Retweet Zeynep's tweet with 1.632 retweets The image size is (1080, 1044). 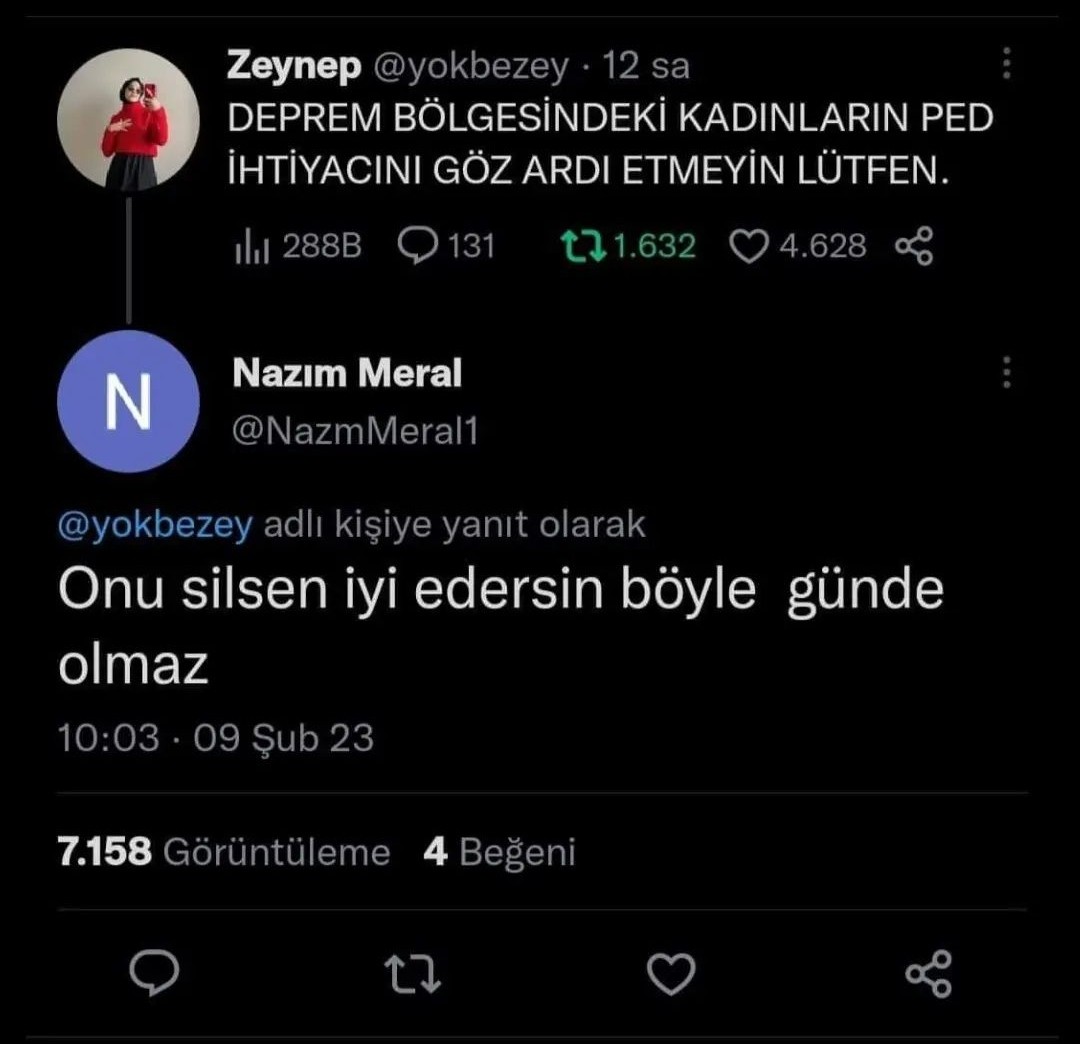point(581,246)
